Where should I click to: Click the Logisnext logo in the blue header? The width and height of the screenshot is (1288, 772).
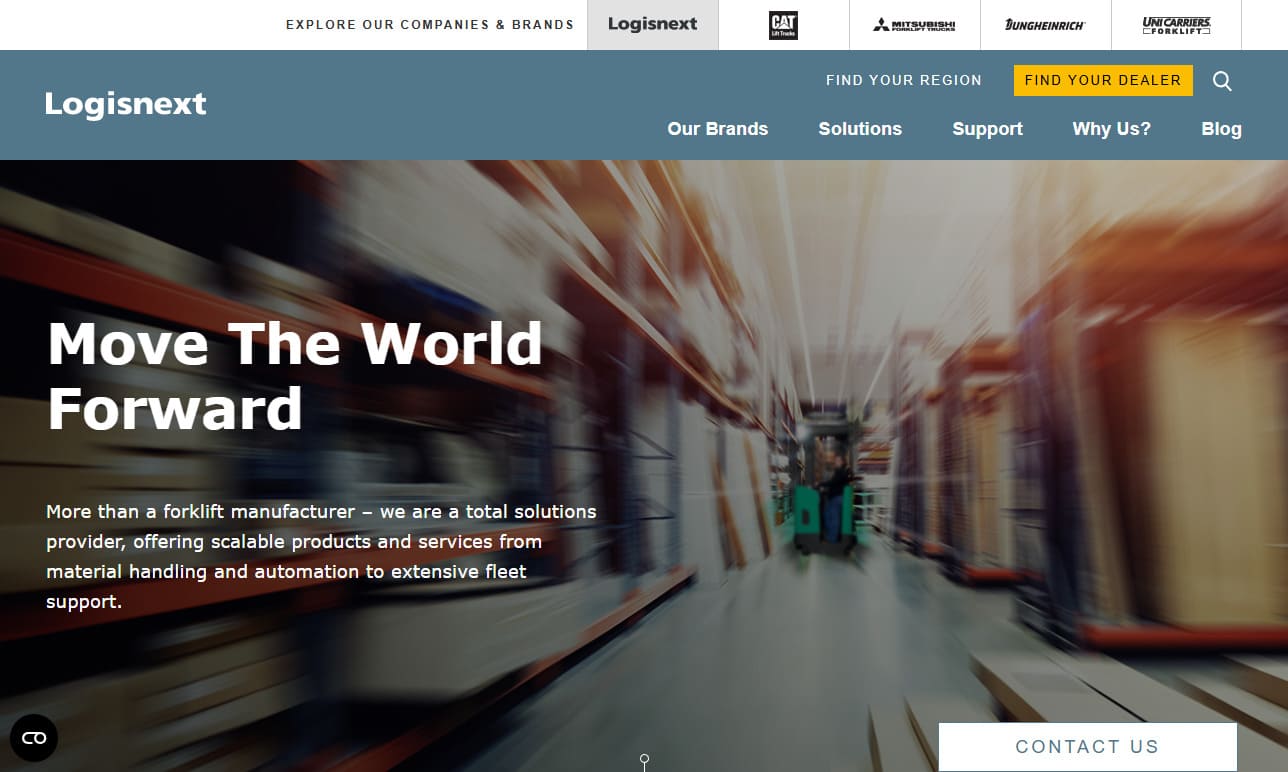click(126, 104)
